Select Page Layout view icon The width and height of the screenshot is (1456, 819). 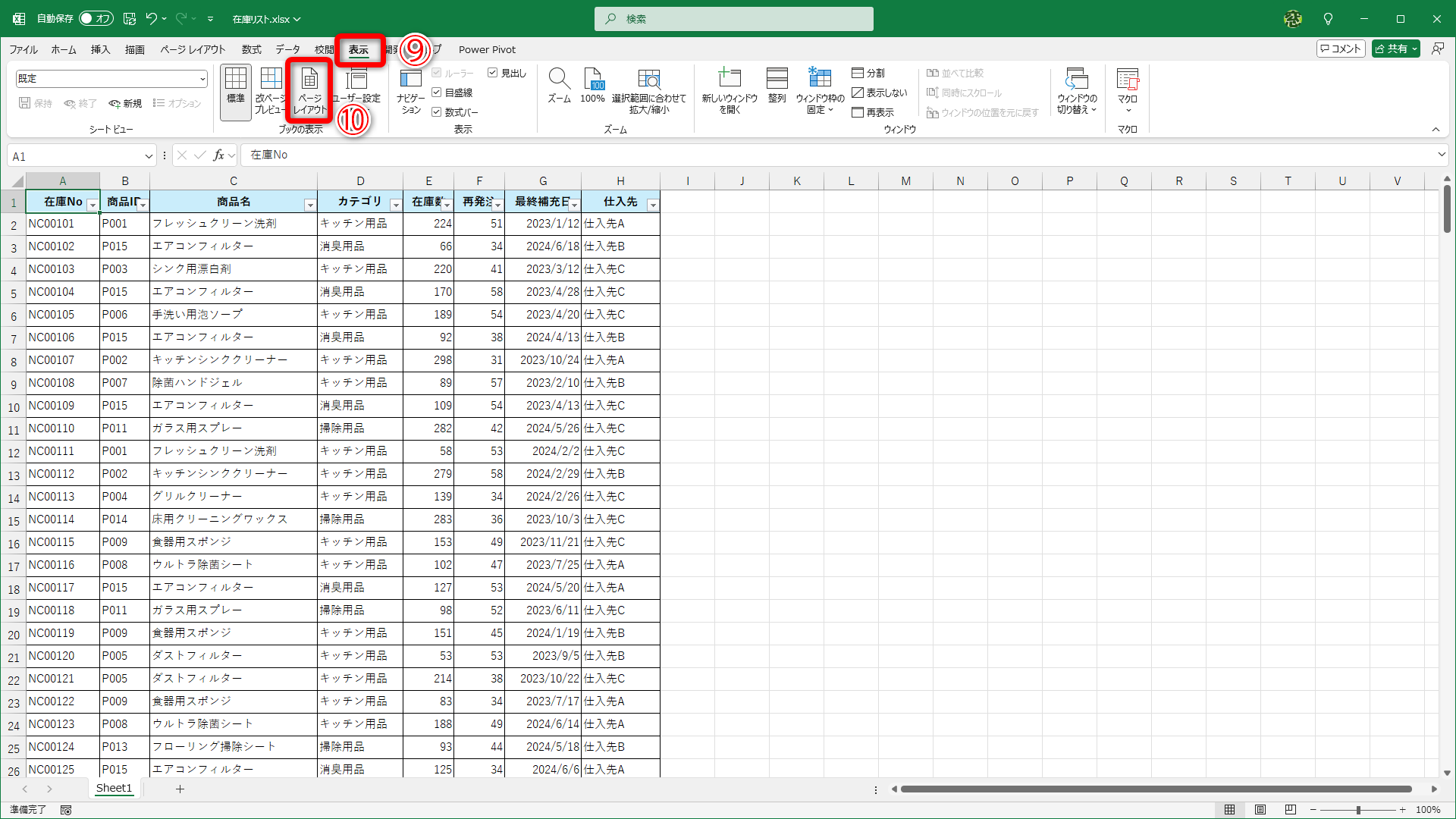coord(309,79)
